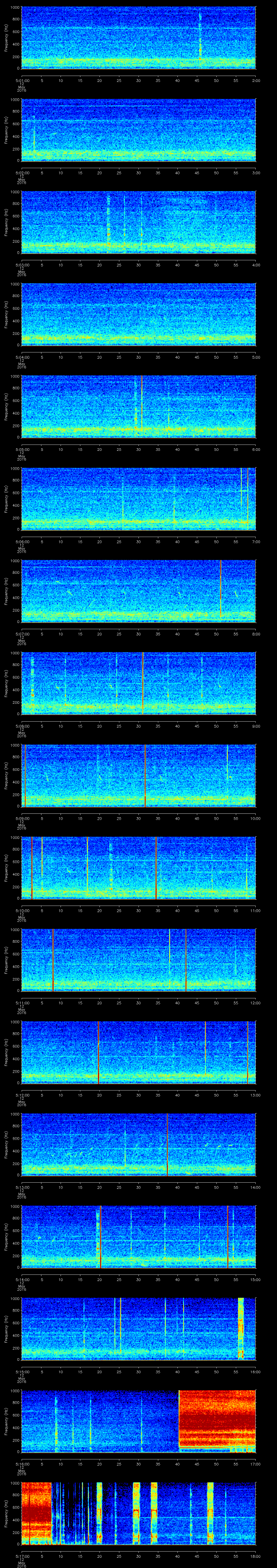Click the red noise block at start of 5:17:00 panel
The height and width of the screenshot is (1568, 277).
[37, 1513]
